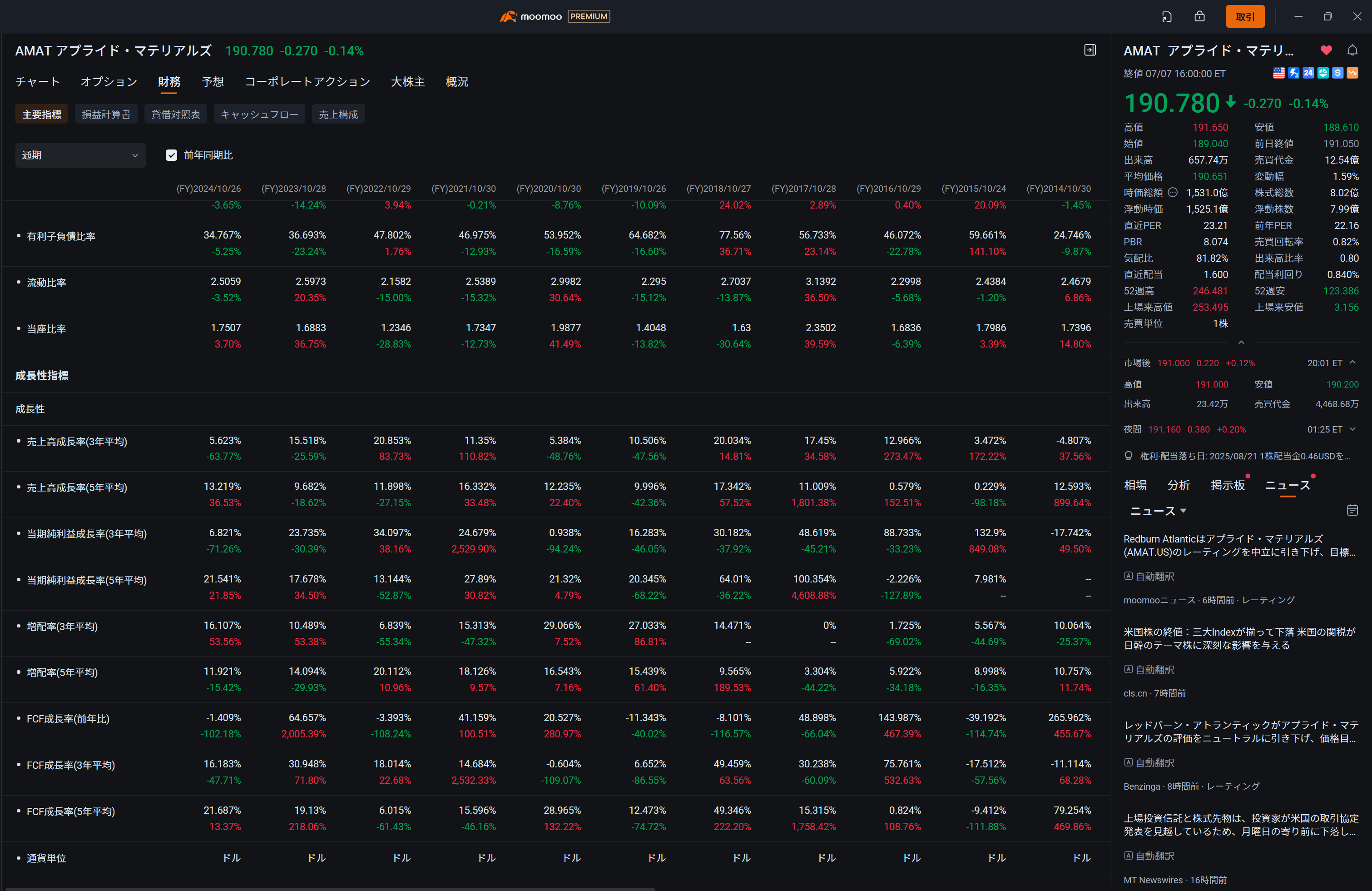Switch to the 大株主 tab
Screen dimensions: 1372x891
point(408,82)
